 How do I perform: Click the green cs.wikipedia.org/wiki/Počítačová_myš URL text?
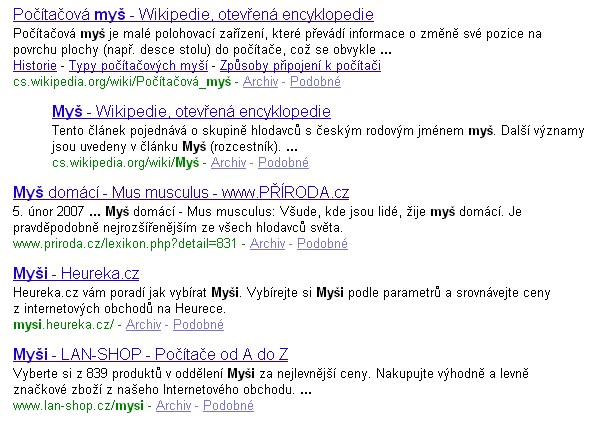[122, 82]
